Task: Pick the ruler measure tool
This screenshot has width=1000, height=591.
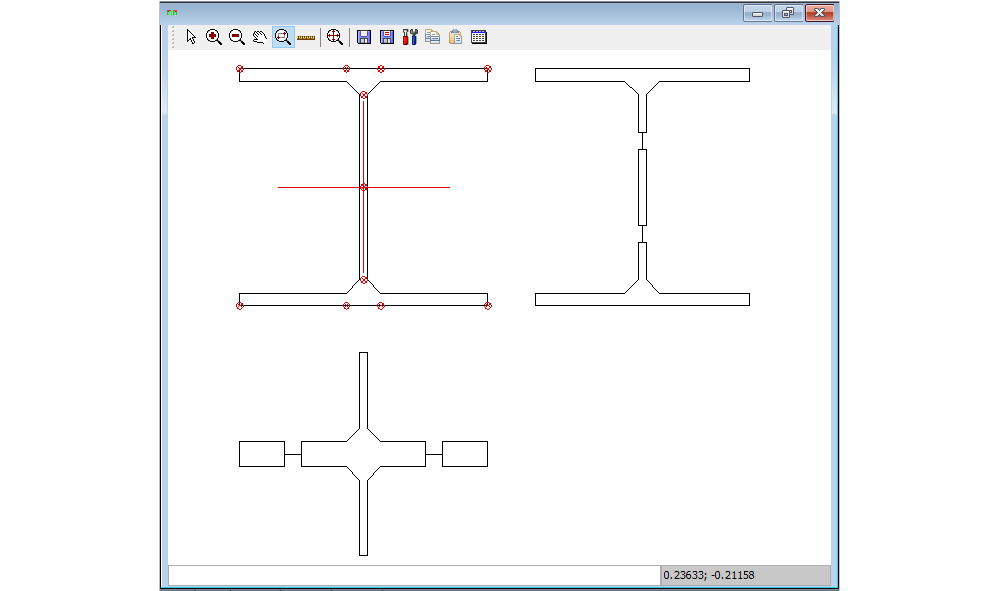Action: pyautogui.click(x=306, y=38)
